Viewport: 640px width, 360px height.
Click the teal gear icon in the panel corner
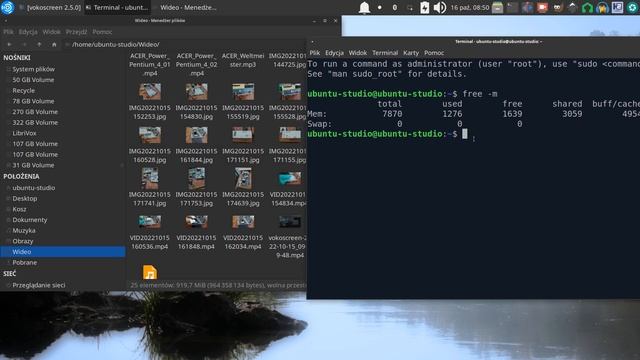(632, 7)
